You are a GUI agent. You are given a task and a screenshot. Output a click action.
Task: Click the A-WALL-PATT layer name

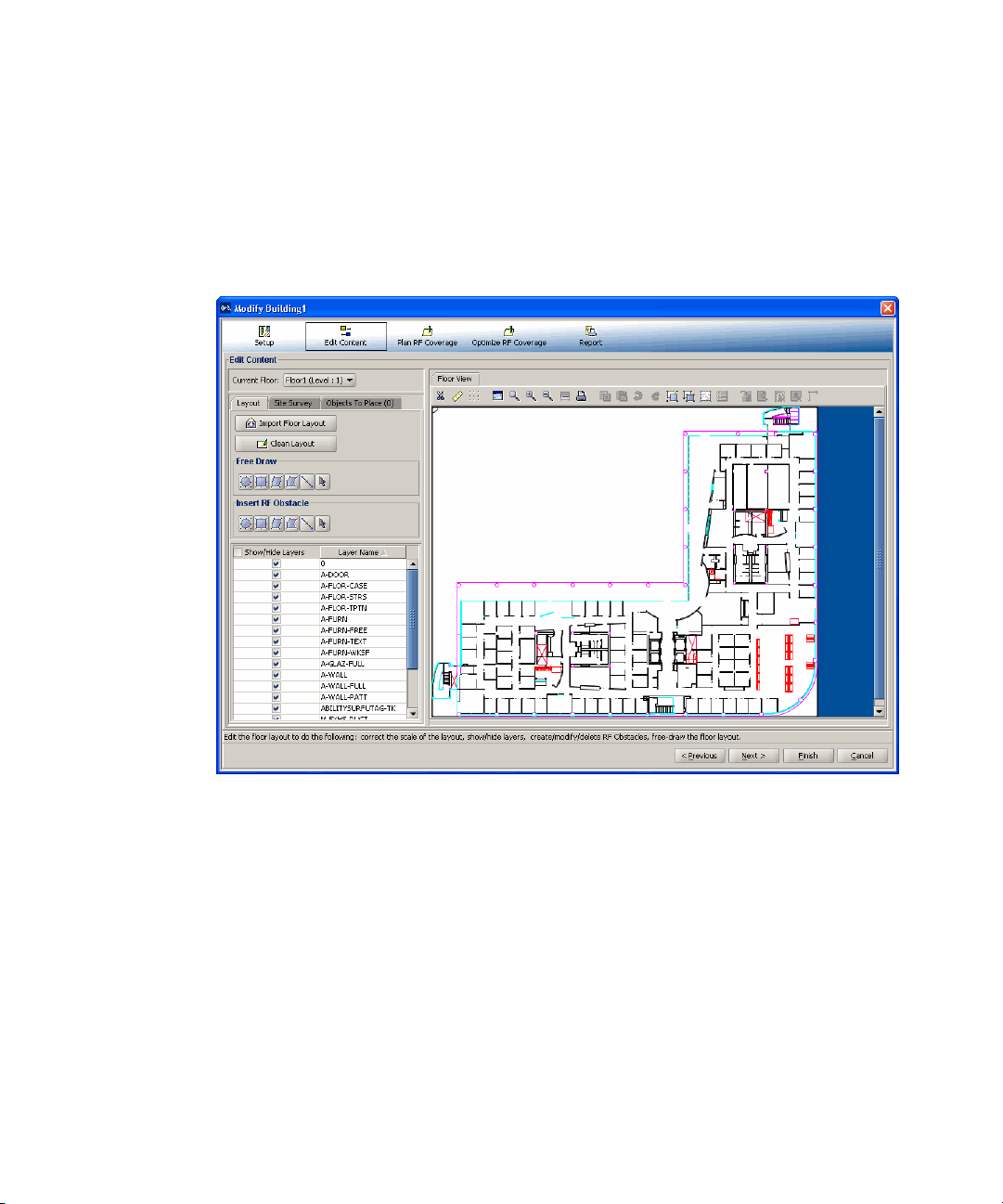344,697
